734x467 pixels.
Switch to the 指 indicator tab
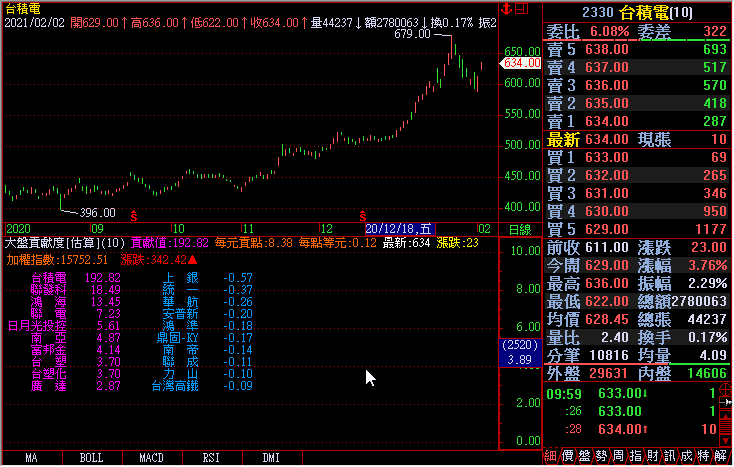click(x=635, y=456)
